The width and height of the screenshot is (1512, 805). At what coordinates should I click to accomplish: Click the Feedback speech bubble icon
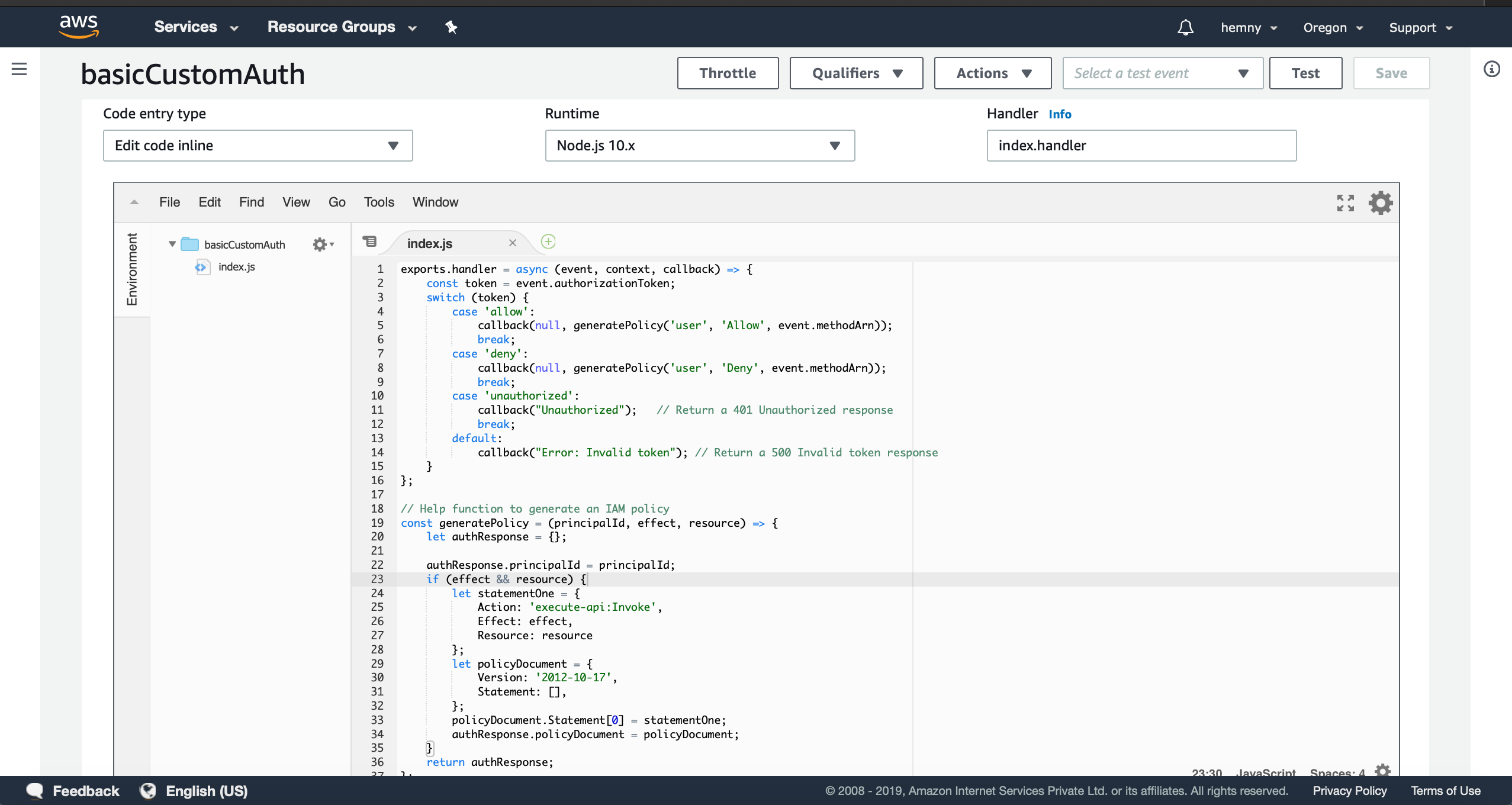[34, 790]
